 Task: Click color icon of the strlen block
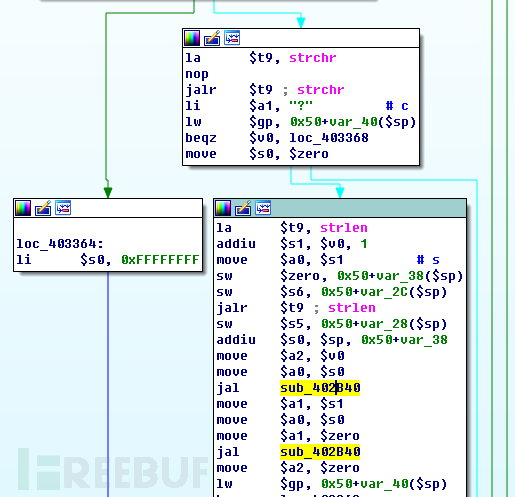coord(223,208)
